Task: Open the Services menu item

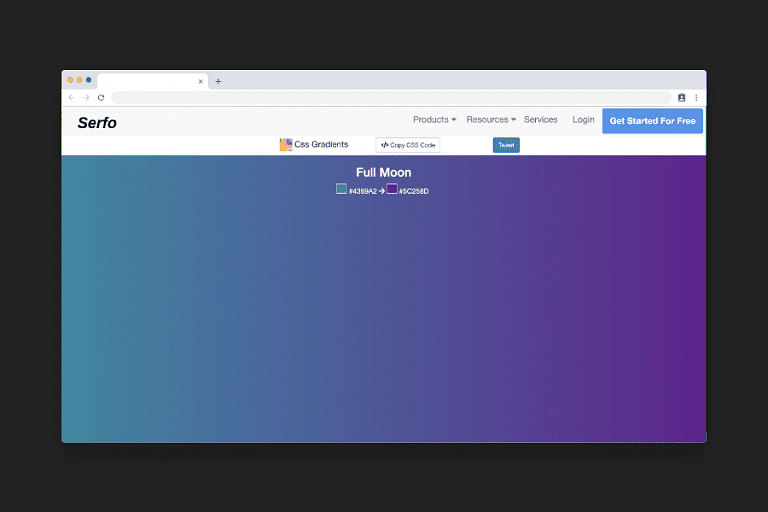Action: [x=541, y=120]
